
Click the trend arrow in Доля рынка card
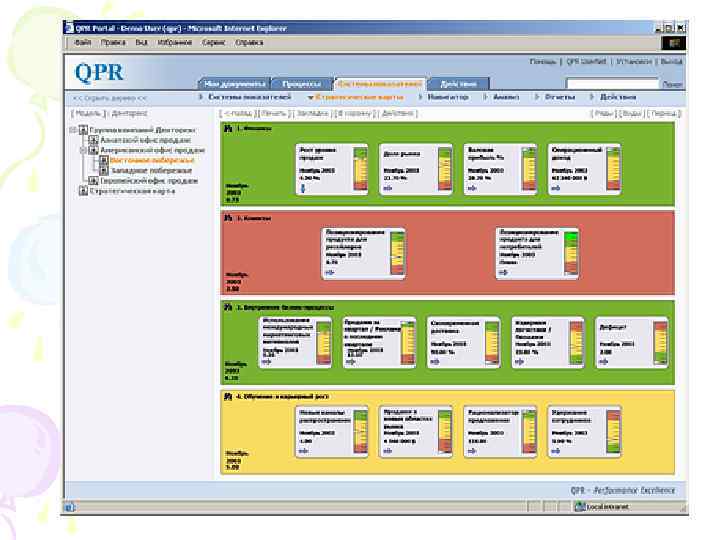tap(388, 188)
